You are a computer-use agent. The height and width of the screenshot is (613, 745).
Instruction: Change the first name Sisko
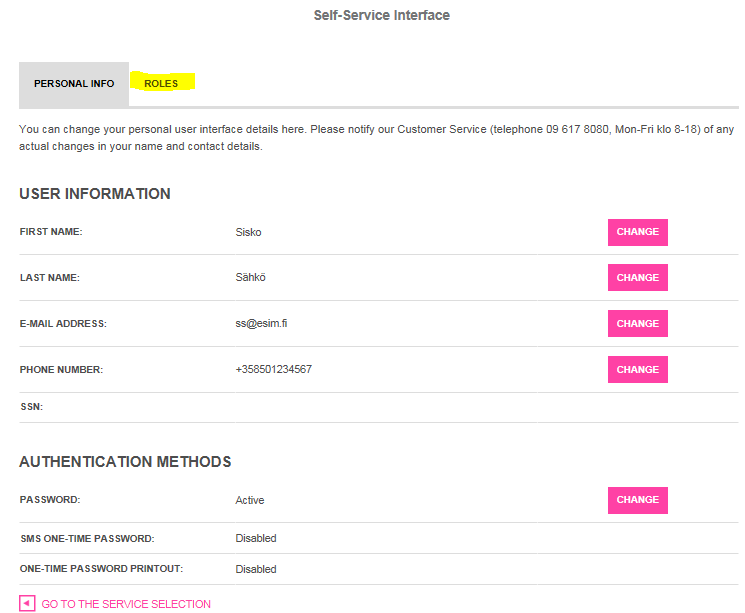(638, 232)
